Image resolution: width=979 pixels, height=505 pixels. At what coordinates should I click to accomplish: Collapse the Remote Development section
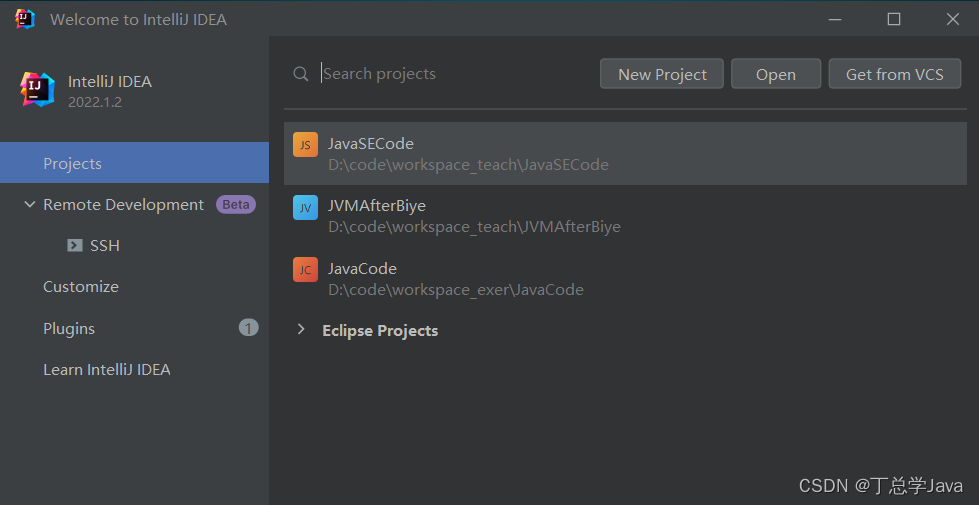pyautogui.click(x=29, y=204)
